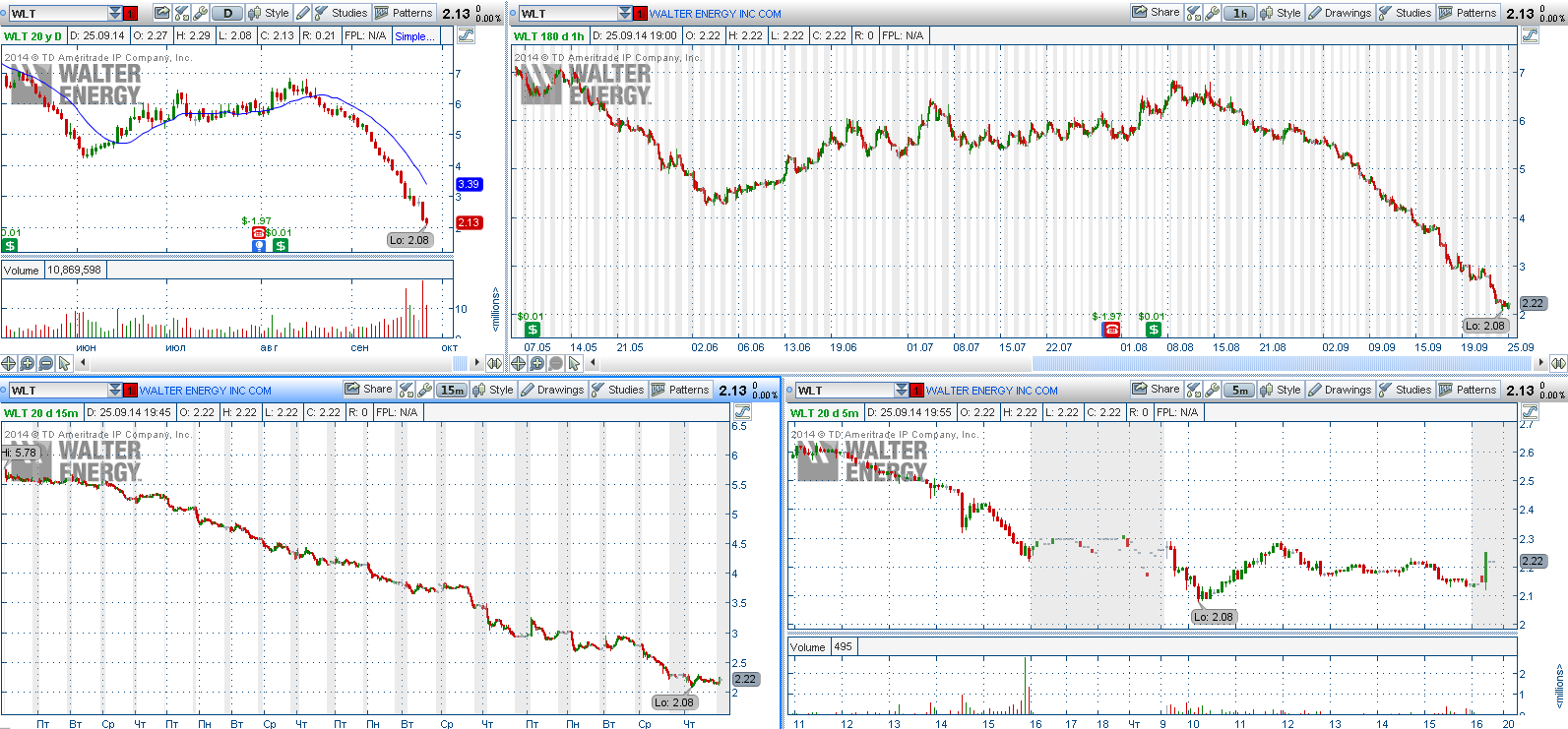
Task: Expand symbol dropdown arrow in 15m chart
Action: click(x=115, y=391)
